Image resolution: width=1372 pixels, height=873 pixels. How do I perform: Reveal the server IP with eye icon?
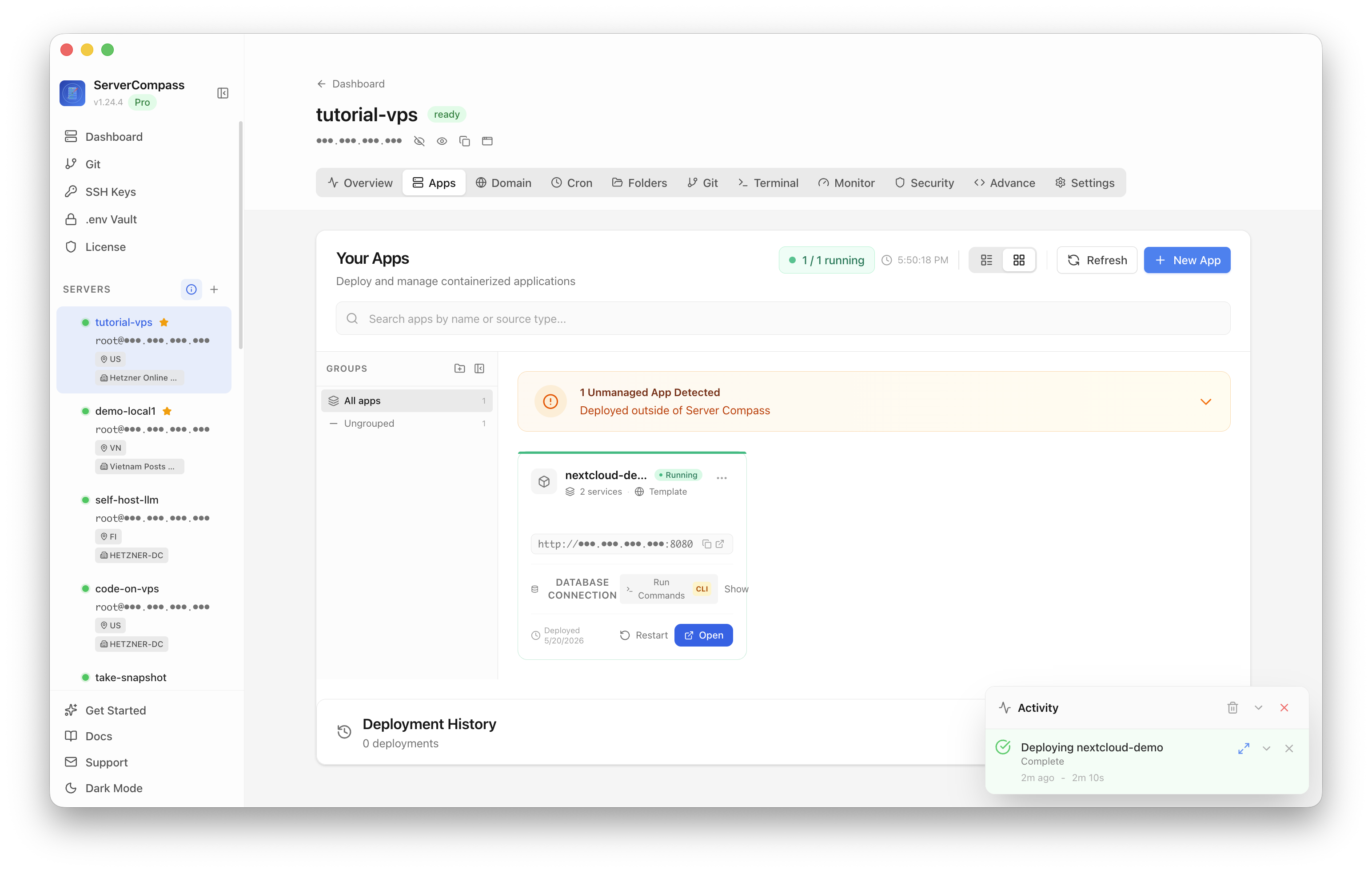tap(442, 141)
